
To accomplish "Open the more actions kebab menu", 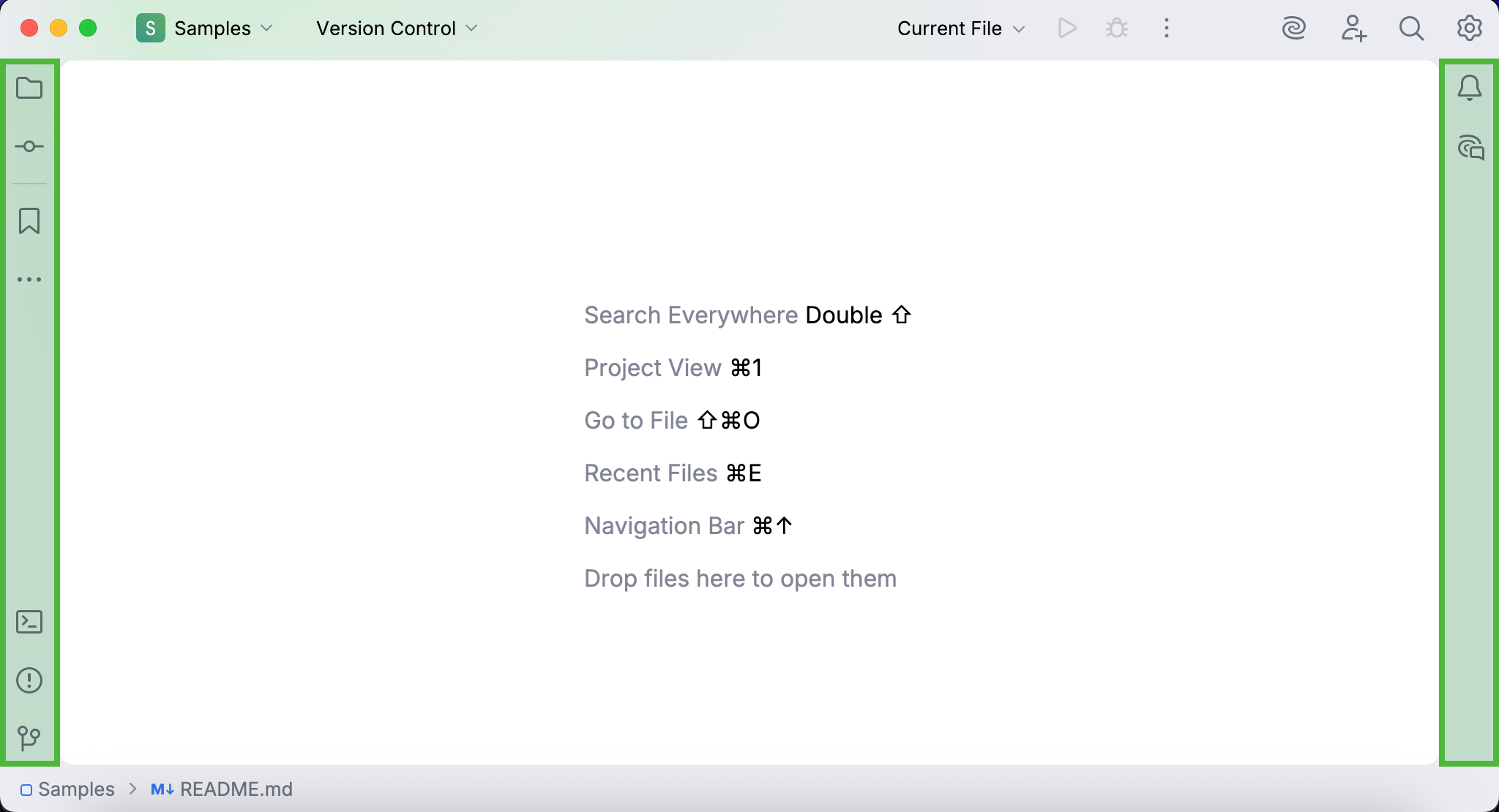I will 1166,28.
